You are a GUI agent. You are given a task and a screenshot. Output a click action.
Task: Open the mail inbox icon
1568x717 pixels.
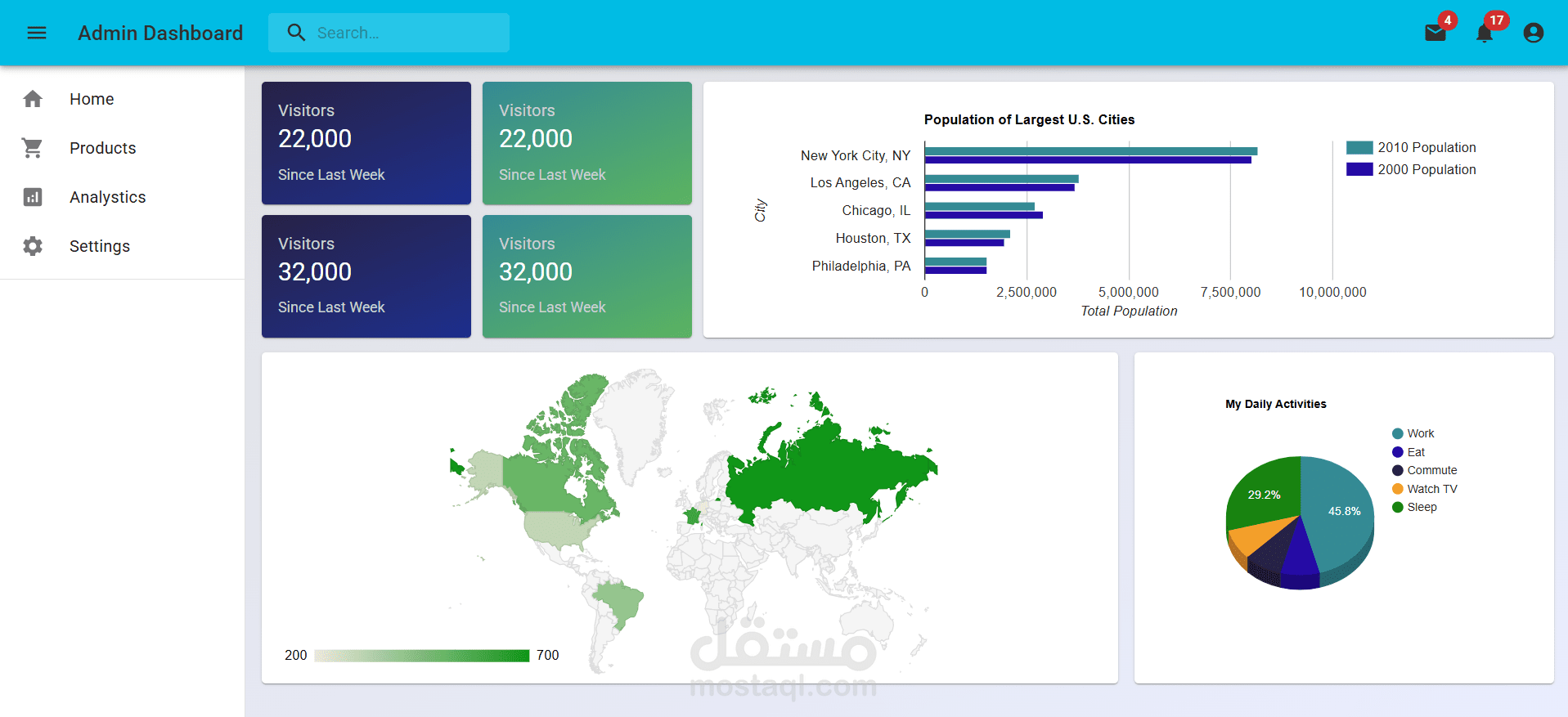(x=1435, y=33)
